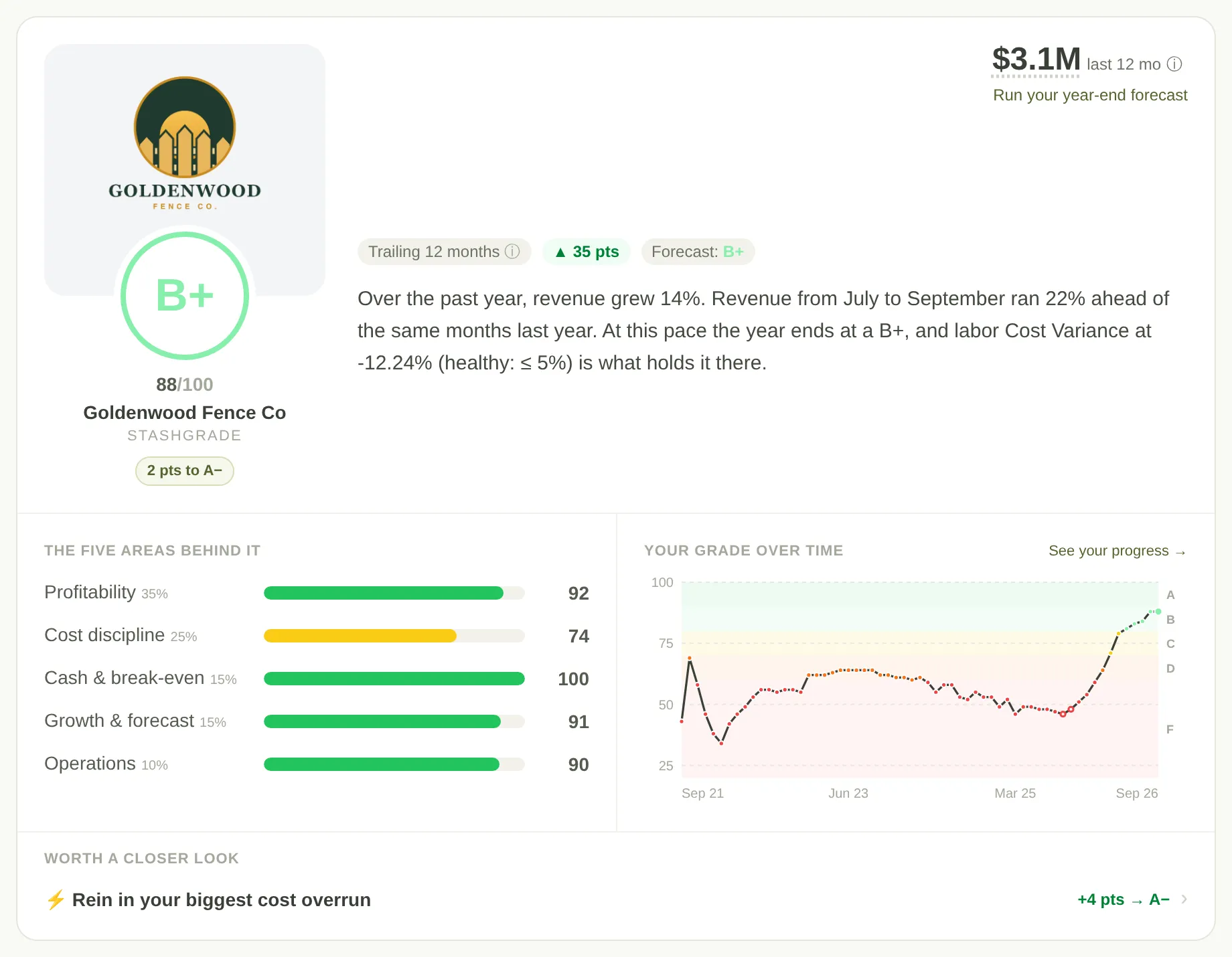1232x957 pixels.
Task: Click the Growth & forecast bar
Action: [x=394, y=721]
